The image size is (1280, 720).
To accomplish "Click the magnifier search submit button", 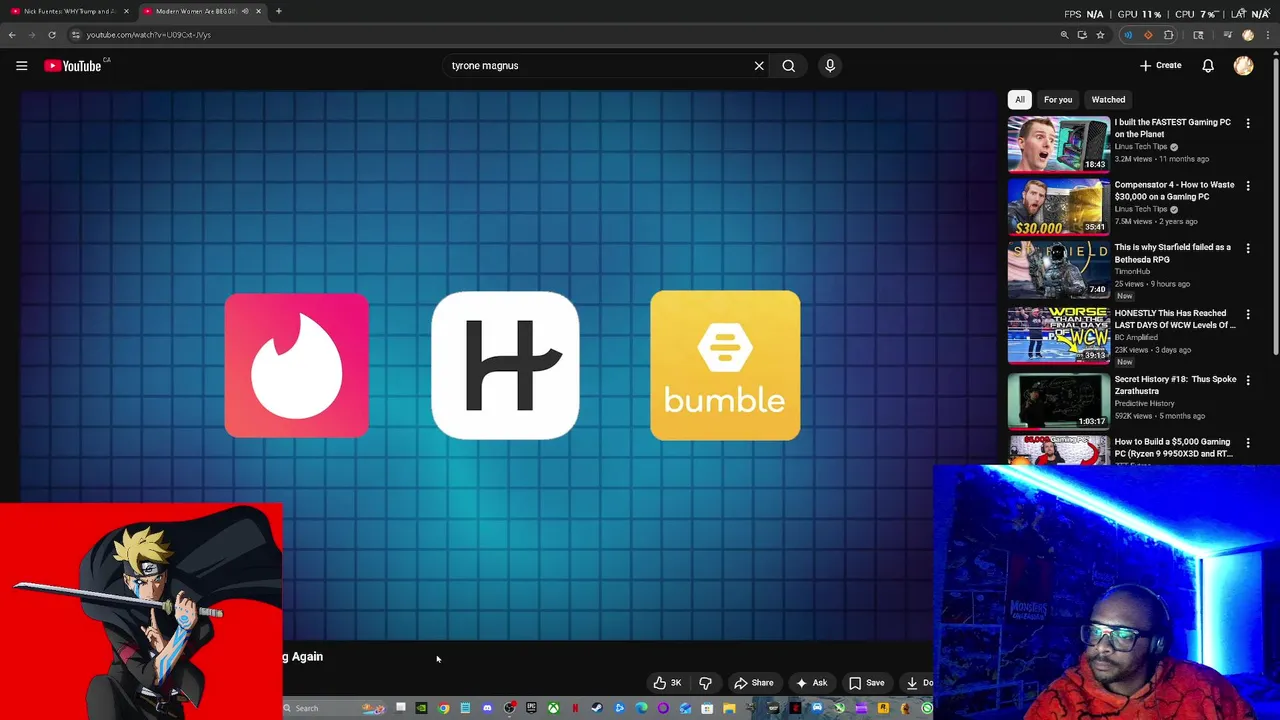I will pos(789,65).
